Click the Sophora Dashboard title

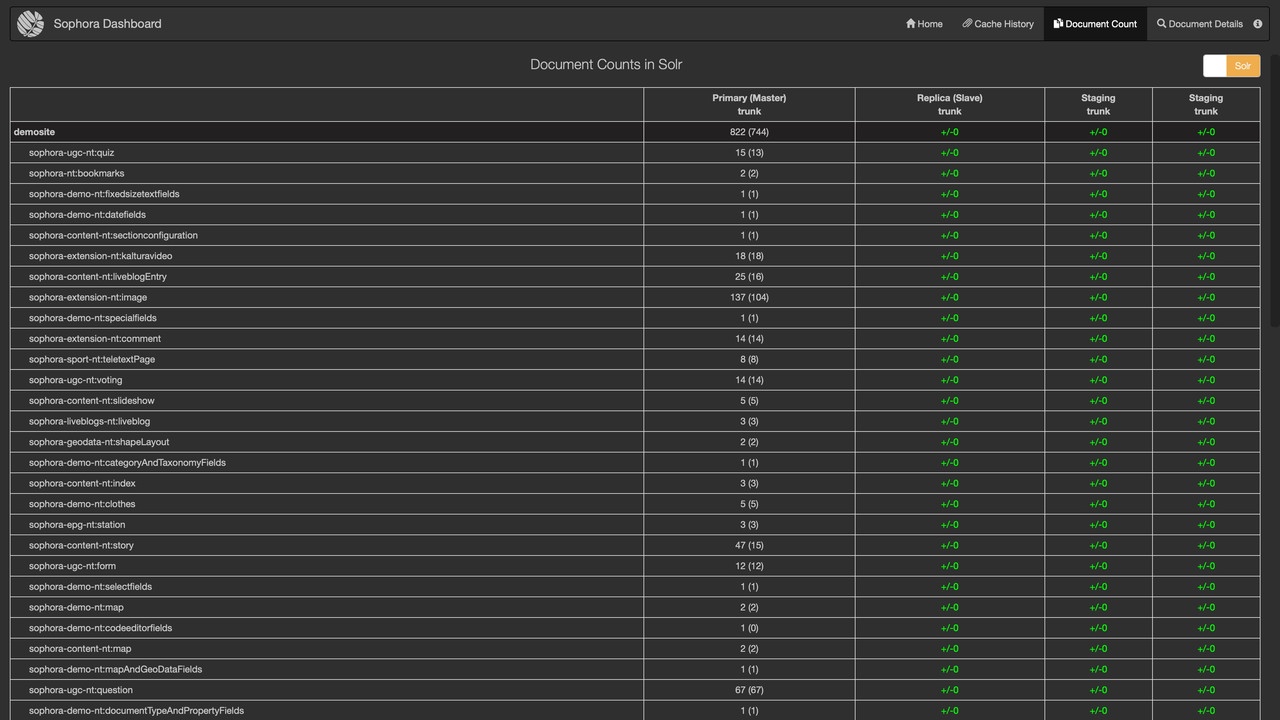(x=107, y=23)
